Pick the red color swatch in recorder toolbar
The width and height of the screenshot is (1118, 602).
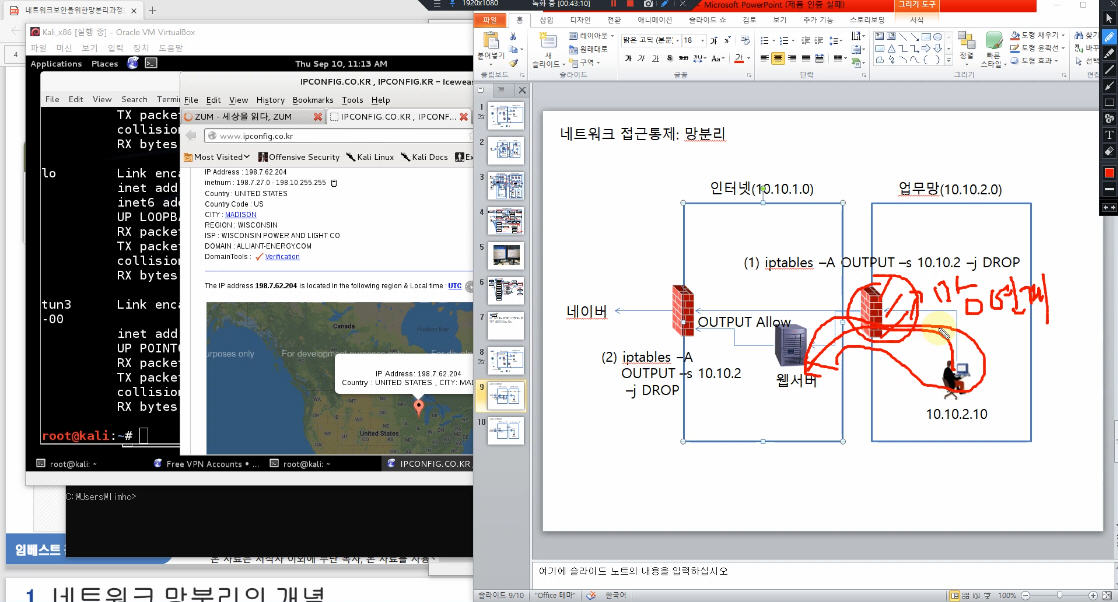point(1109,173)
